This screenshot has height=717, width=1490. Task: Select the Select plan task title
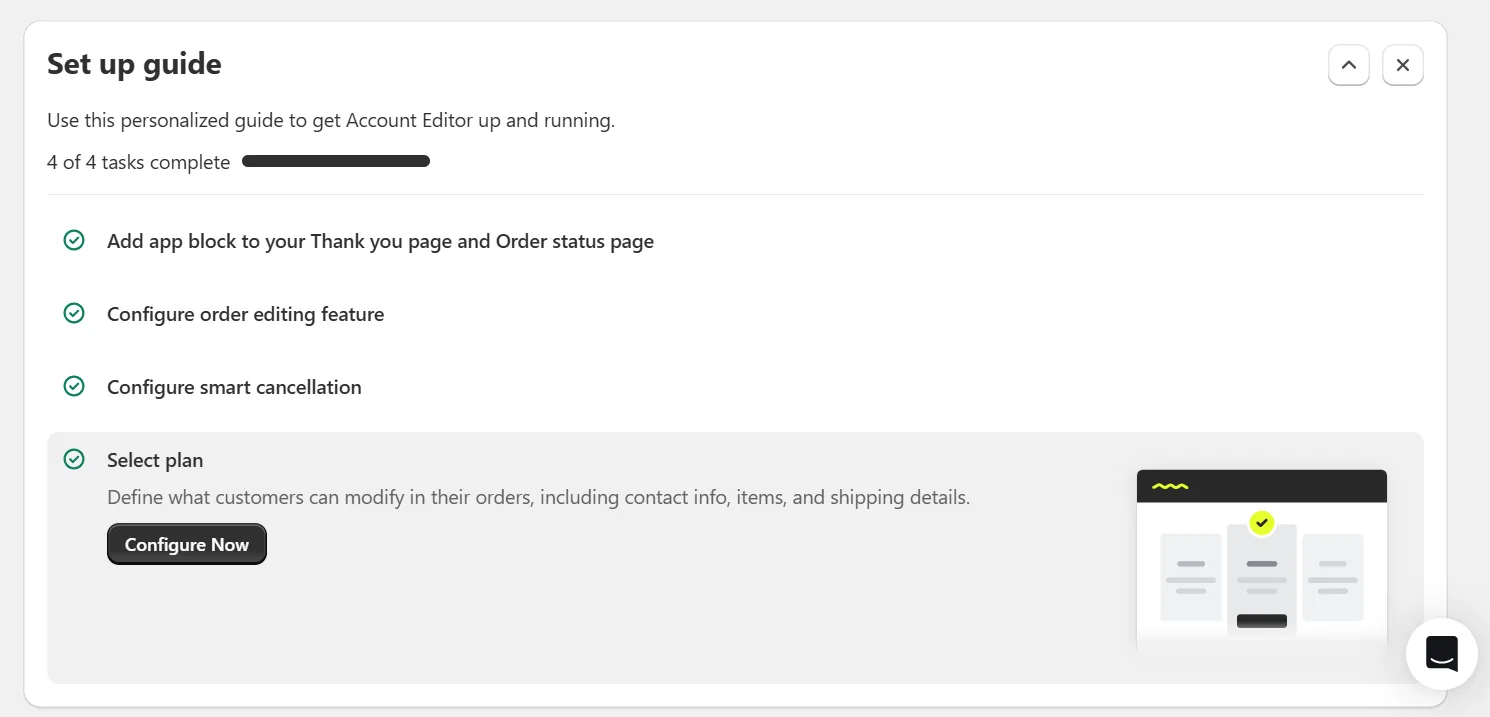coord(155,460)
